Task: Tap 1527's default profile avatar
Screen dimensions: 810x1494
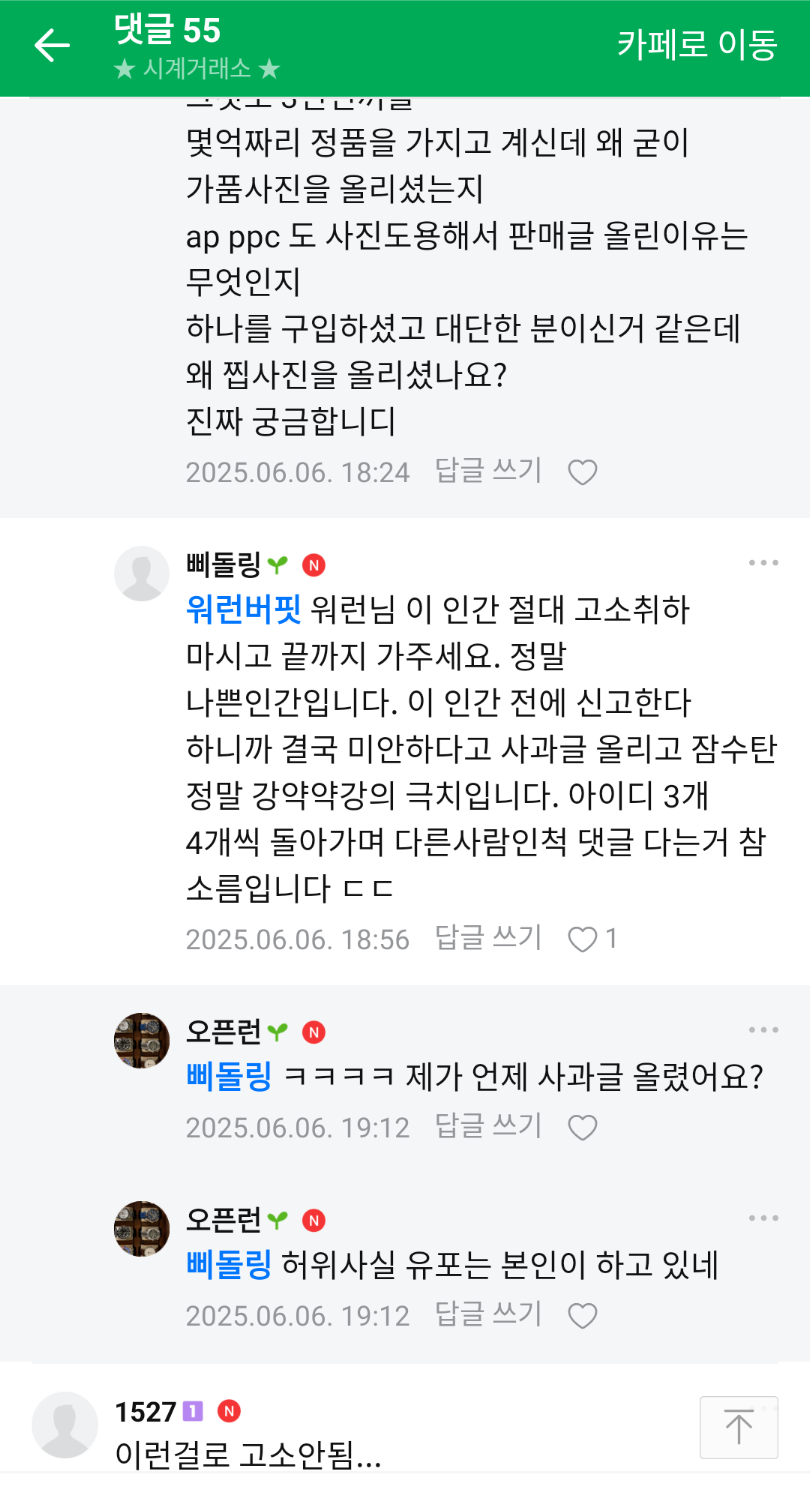Action: tap(65, 1424)
